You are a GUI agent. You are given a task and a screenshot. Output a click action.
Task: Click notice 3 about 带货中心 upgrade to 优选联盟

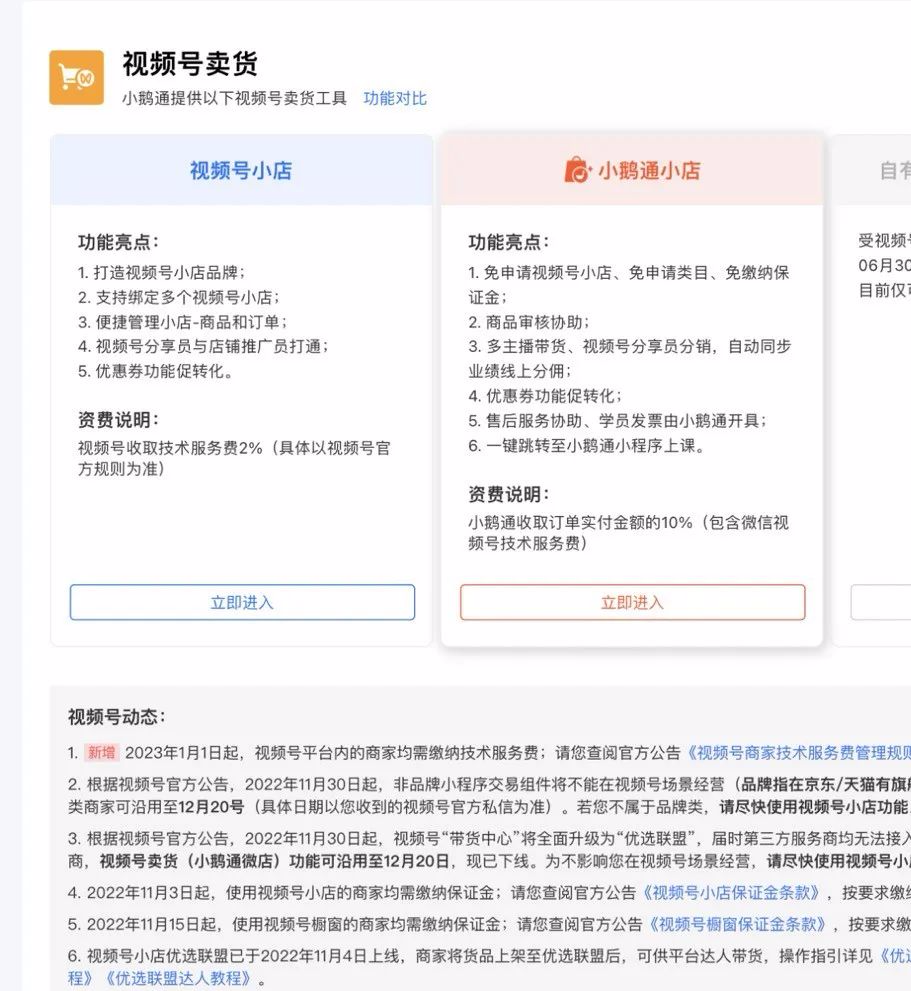point(489,849)
